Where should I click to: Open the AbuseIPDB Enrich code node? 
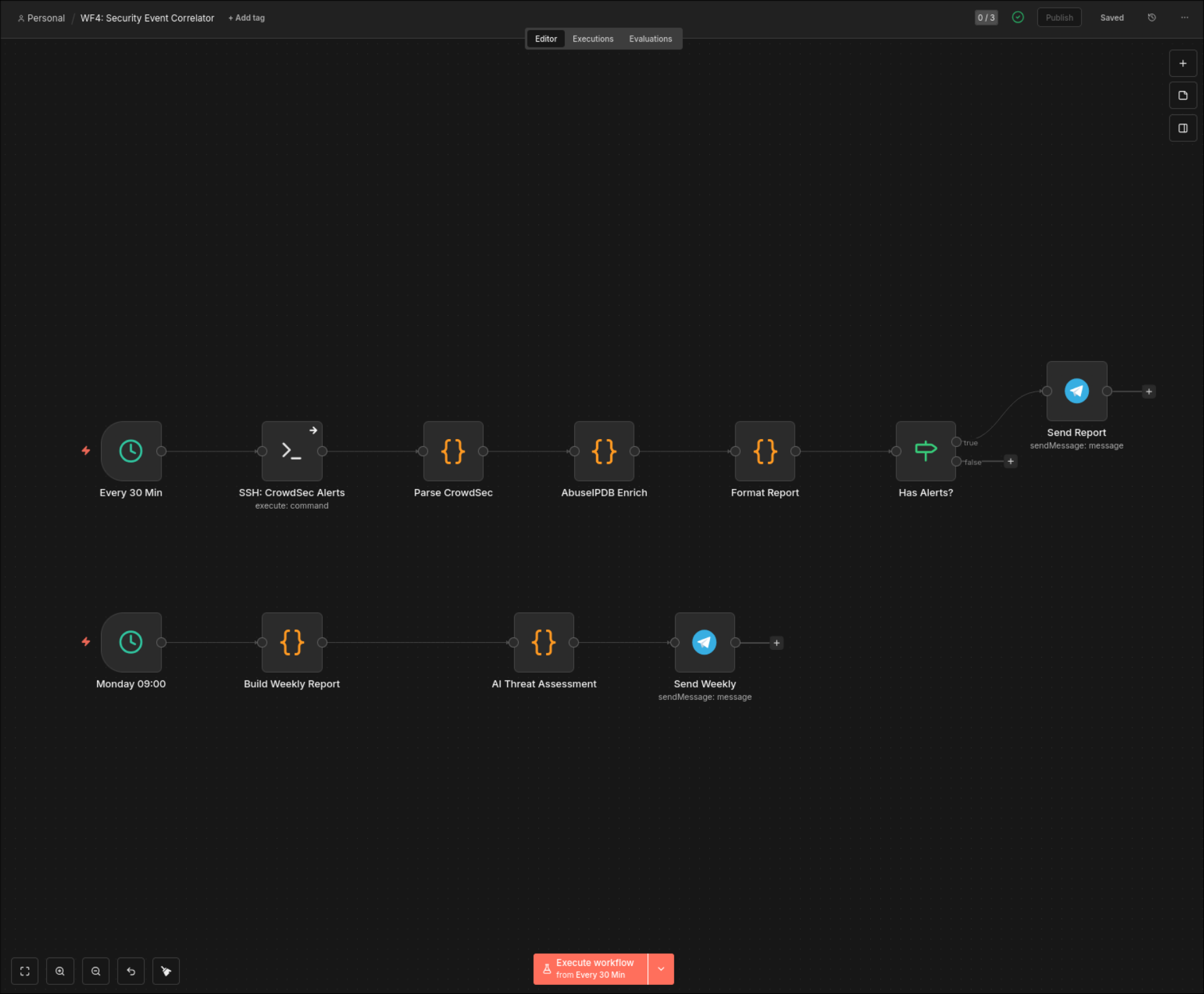tap(604, 451)
